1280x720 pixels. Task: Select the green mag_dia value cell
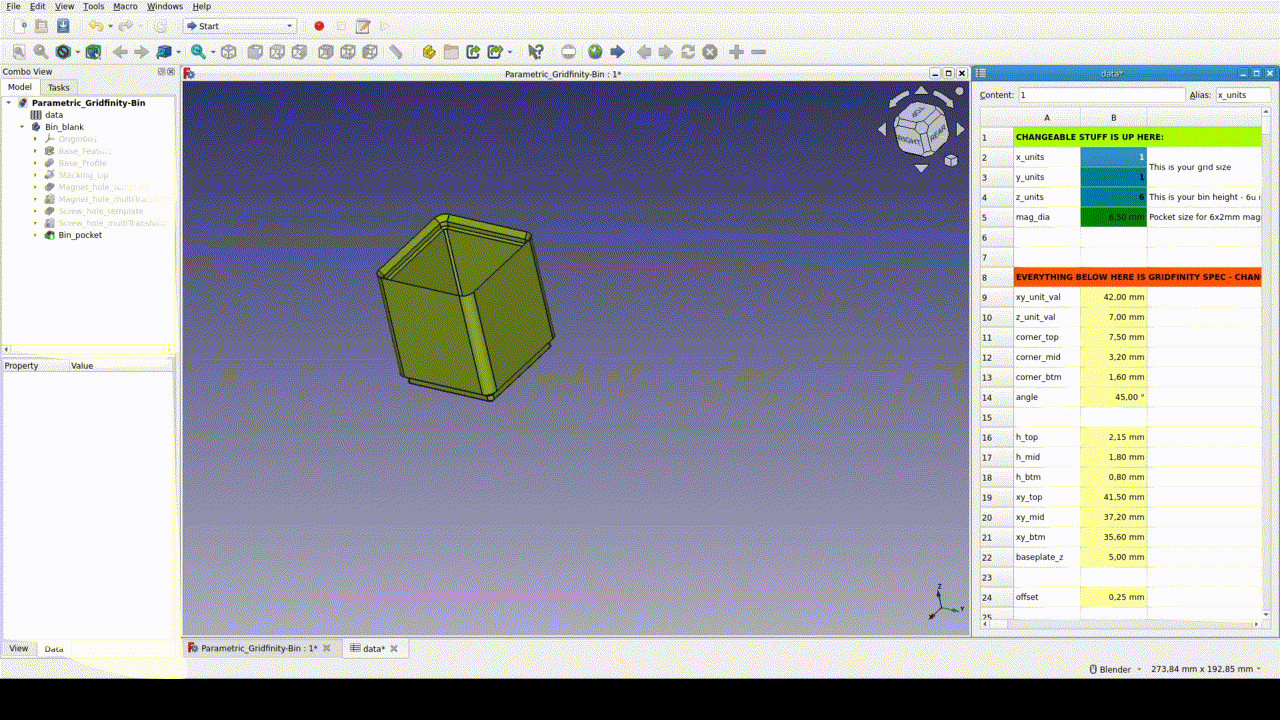coord(1113,217)
